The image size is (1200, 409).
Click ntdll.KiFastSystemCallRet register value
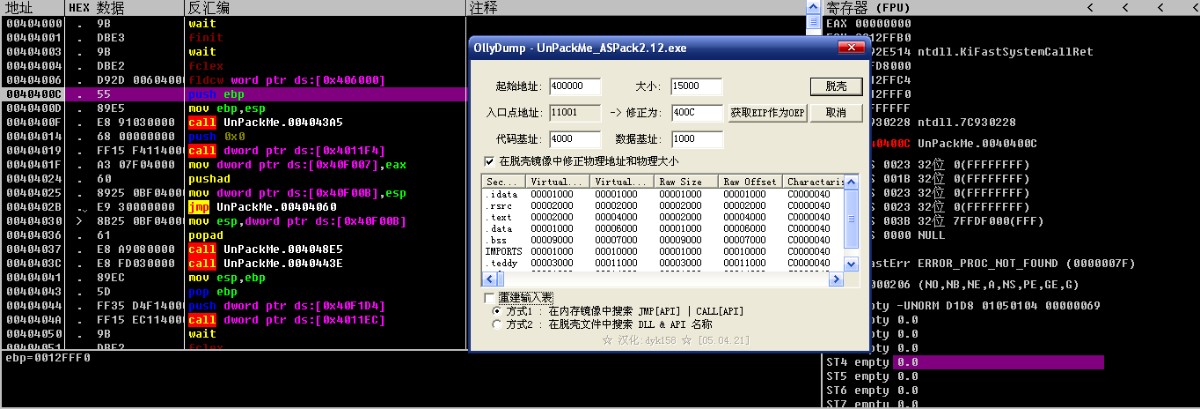pos(1005,52)
